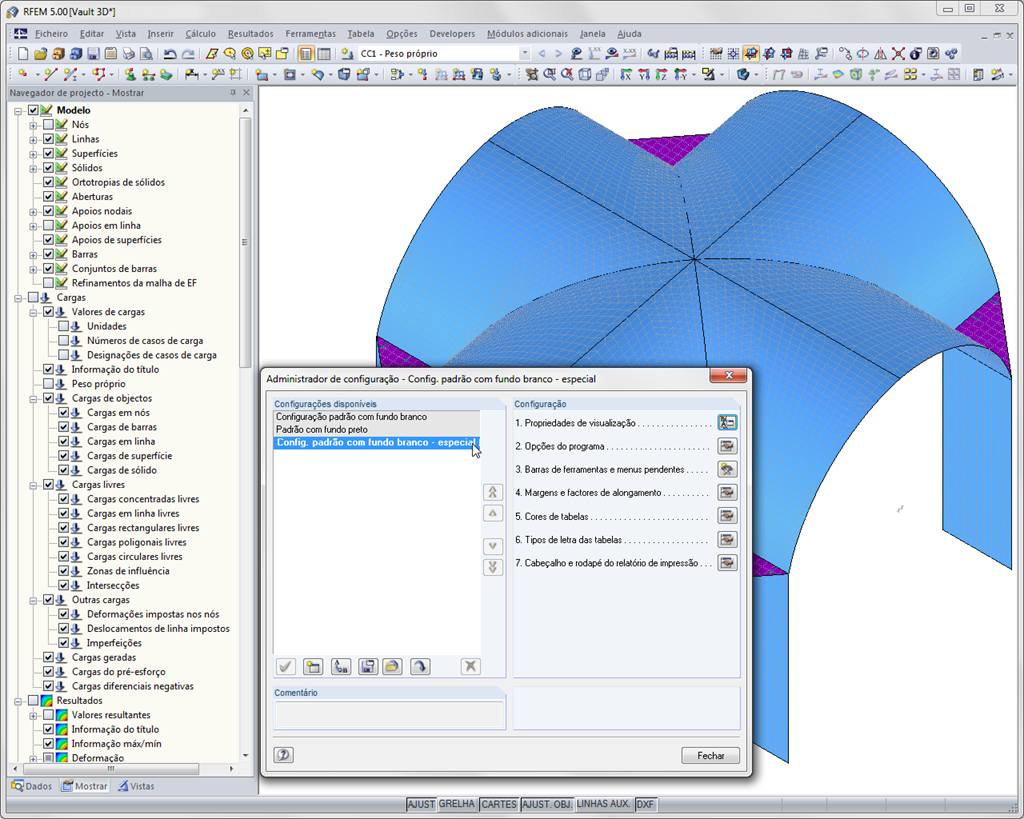
Task: Open the CC1 - Peso próprio load case dropdown
Action: (524, 54)
